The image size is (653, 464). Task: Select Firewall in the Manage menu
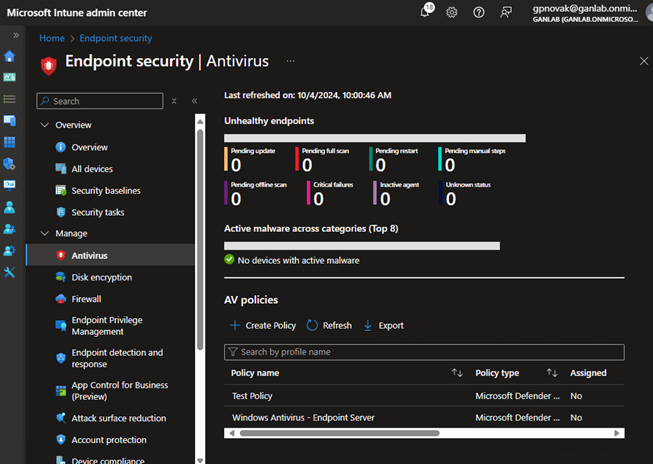[x=86, y=299]
